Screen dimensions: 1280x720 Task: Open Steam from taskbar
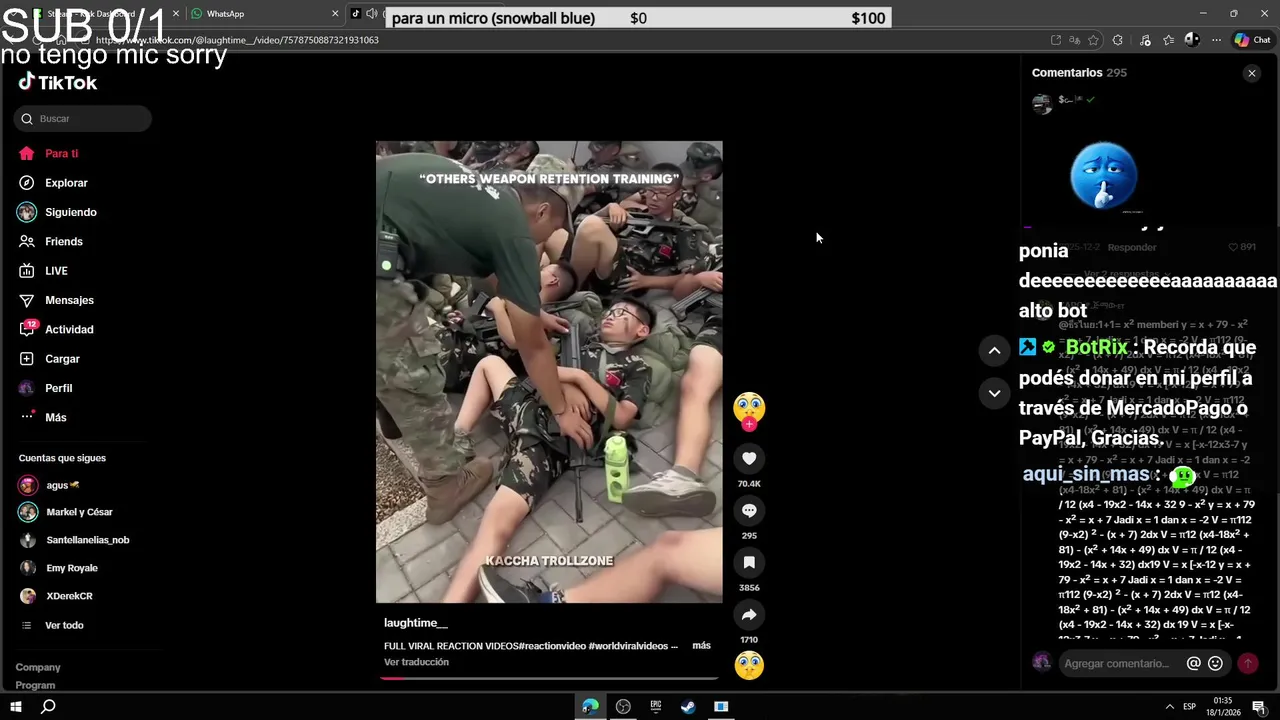688,707
